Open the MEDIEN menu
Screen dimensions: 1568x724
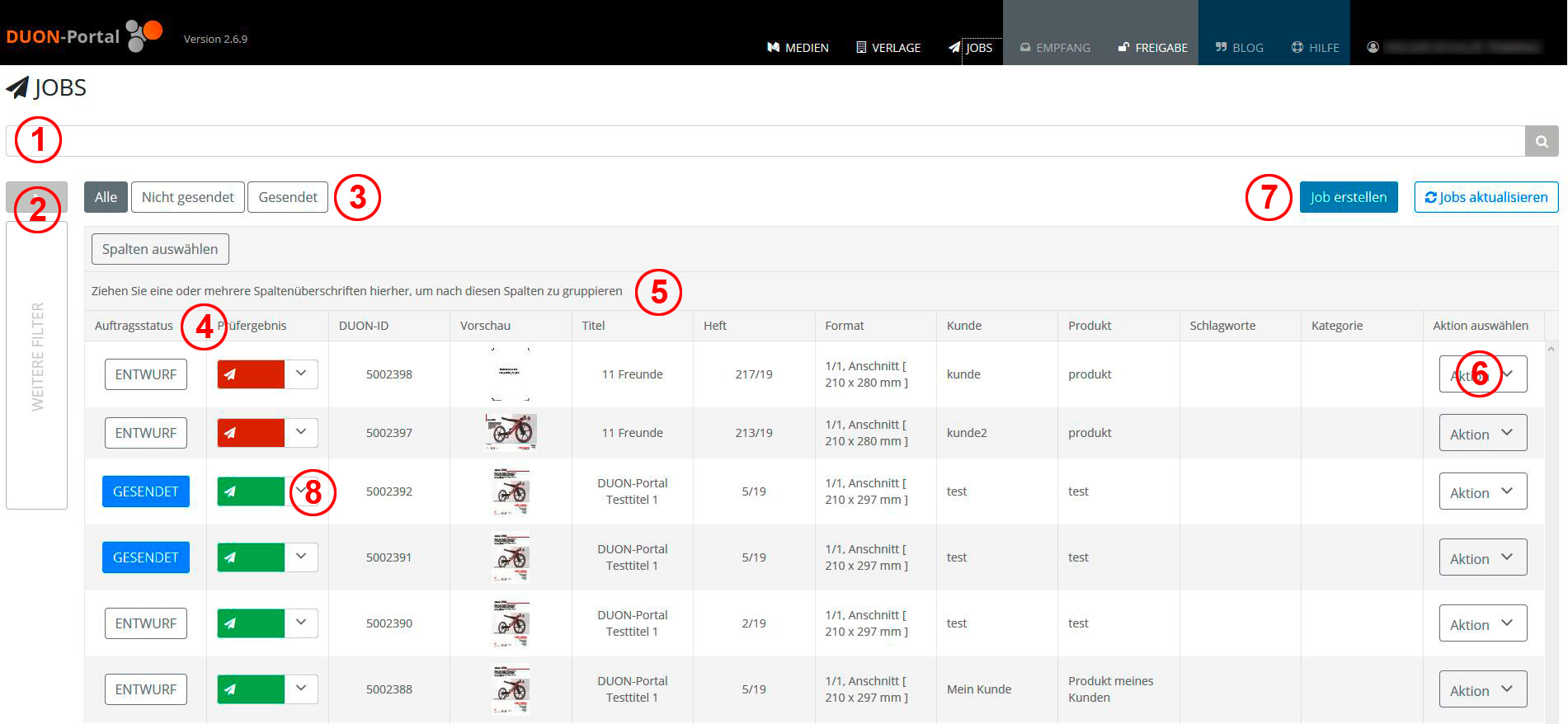pos(798,48)
